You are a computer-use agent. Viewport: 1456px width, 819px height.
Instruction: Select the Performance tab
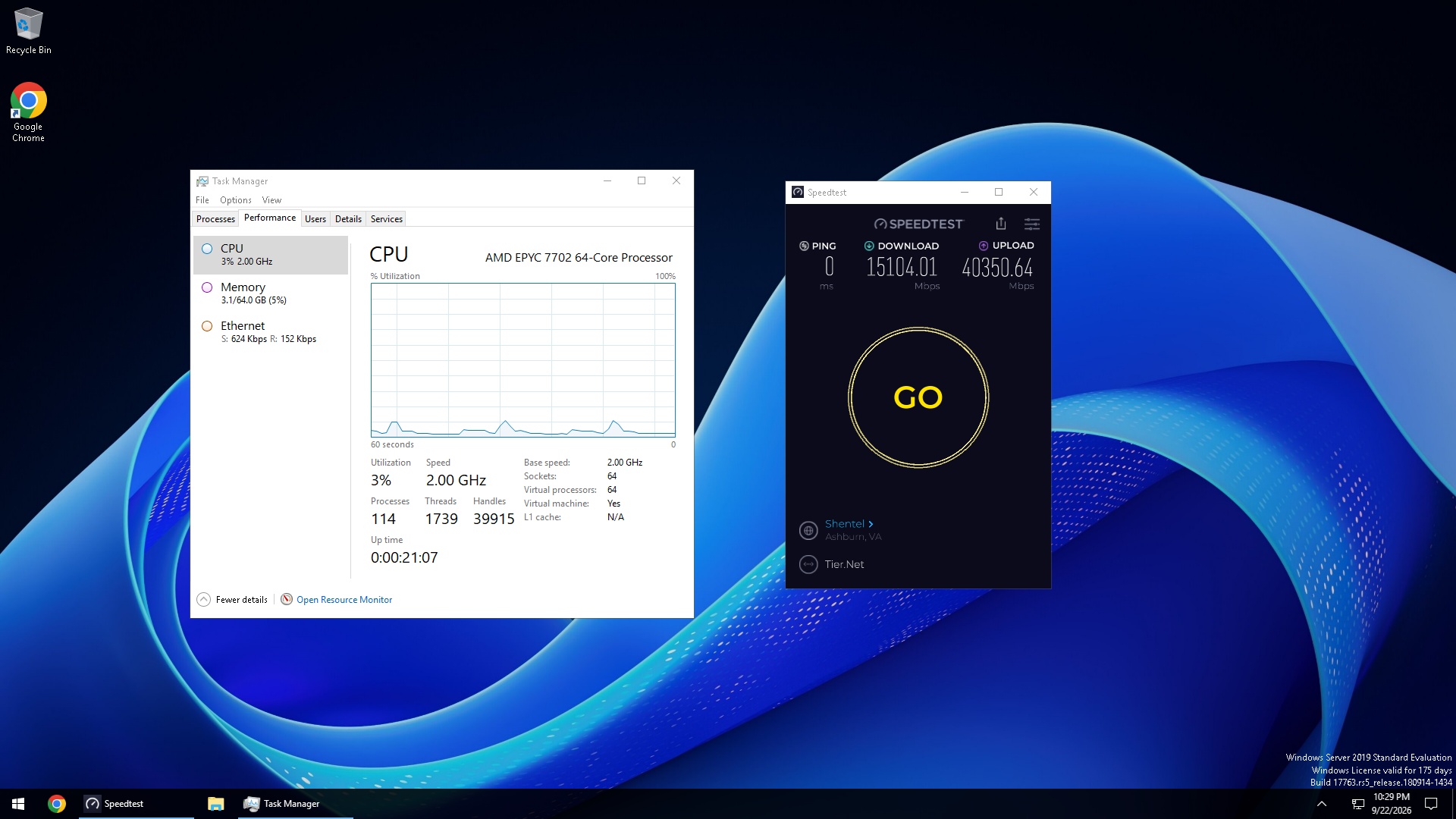(x=270, y=218)
